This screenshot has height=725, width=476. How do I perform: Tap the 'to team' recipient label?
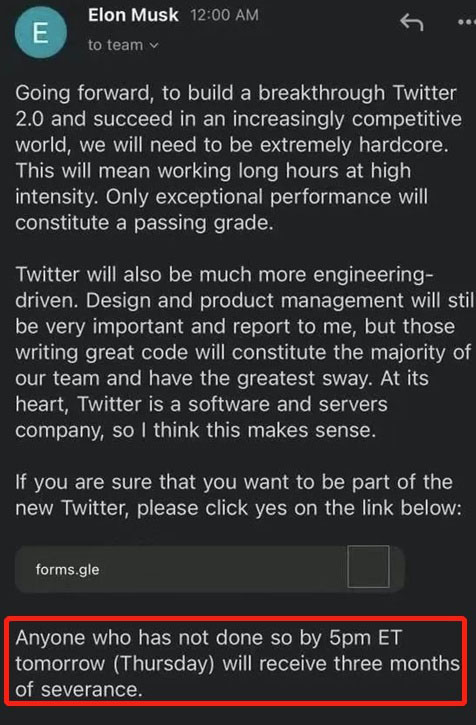click(x=116, y=45)
